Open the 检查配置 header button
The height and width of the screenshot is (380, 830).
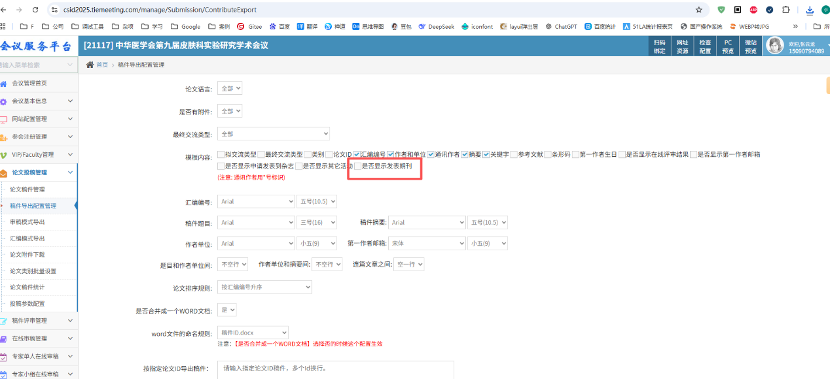click(705, 46)
